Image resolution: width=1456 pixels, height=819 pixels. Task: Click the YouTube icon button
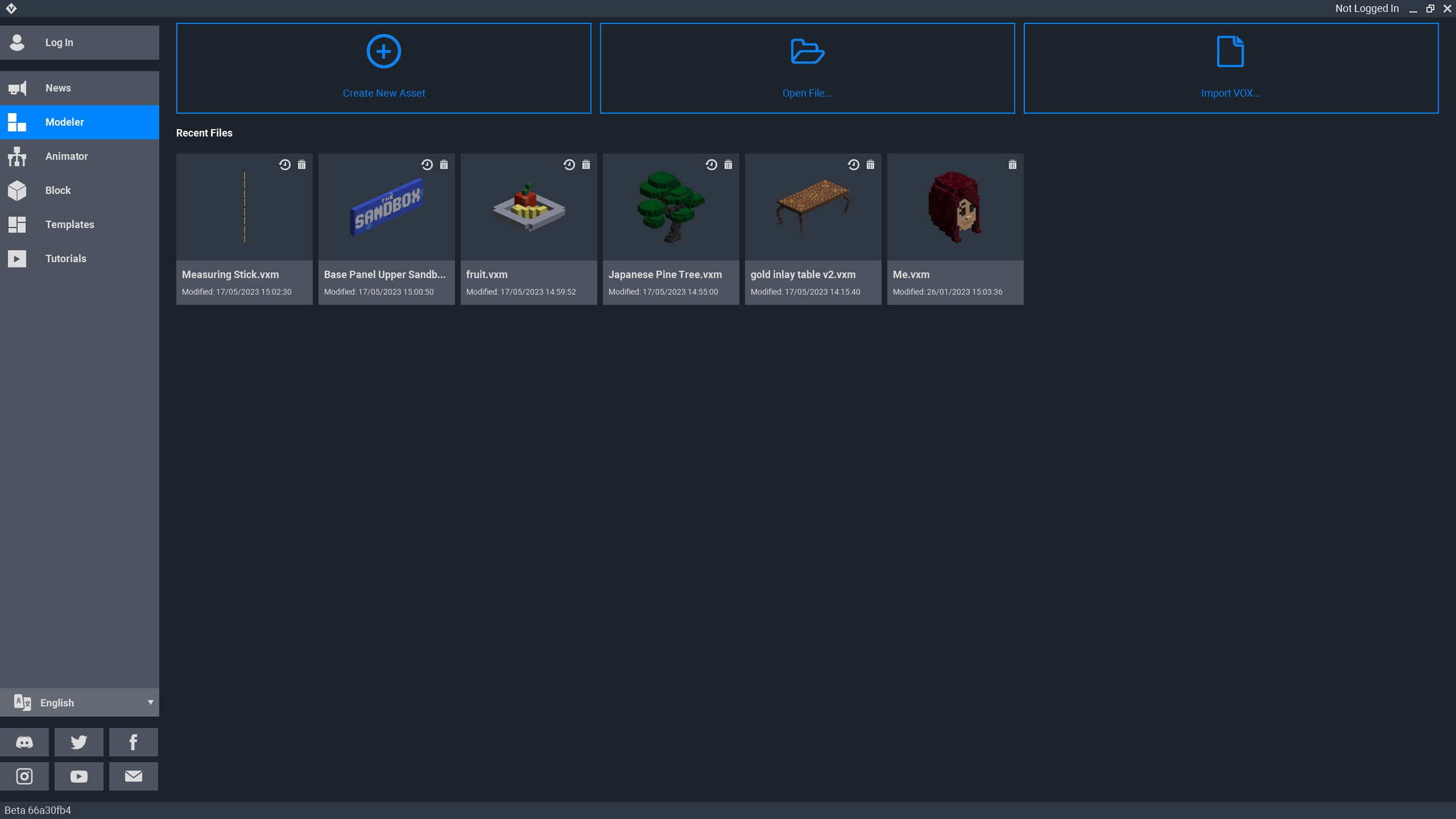[x=79, y=776]
